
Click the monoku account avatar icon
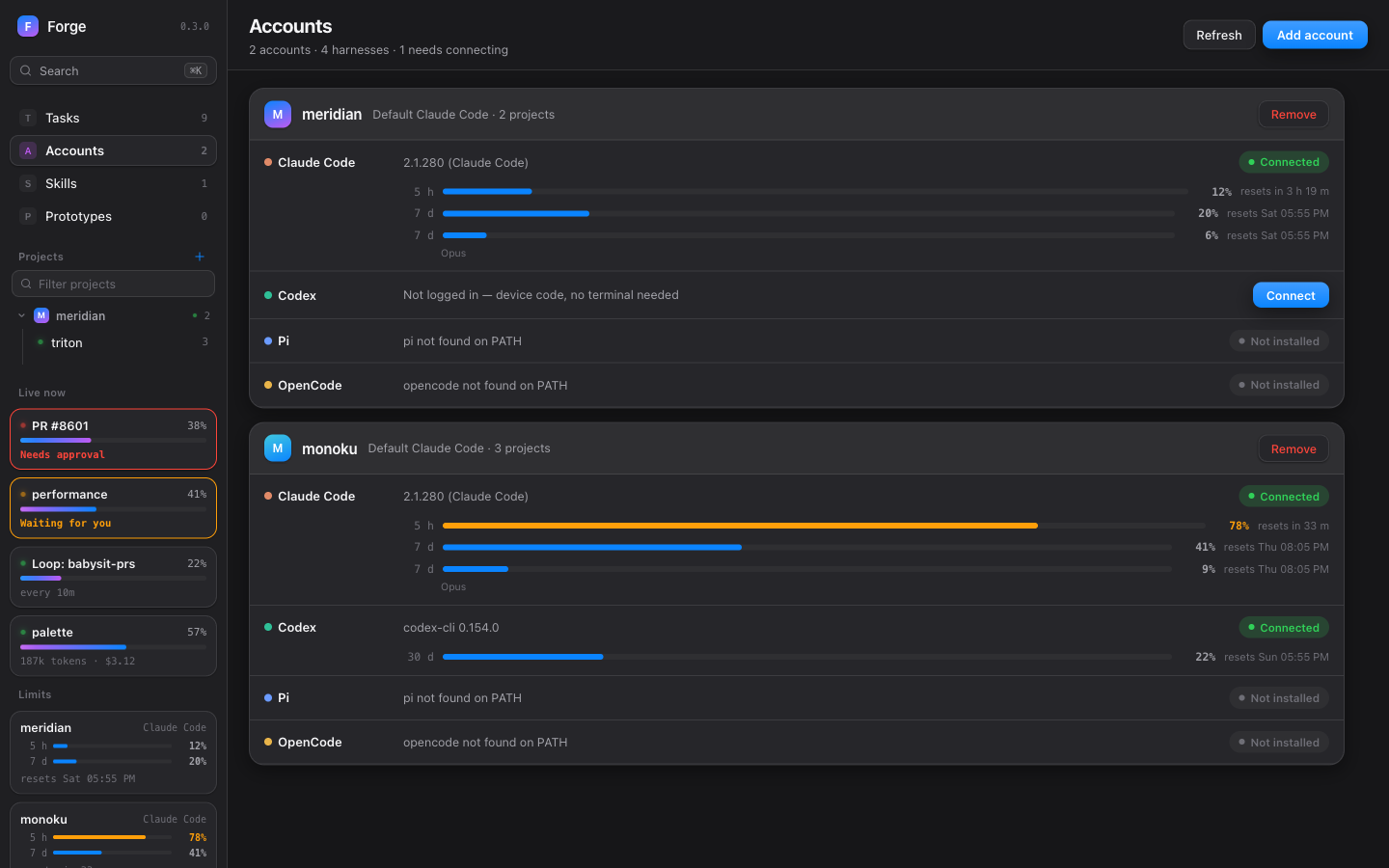click(x=278, y=448)
